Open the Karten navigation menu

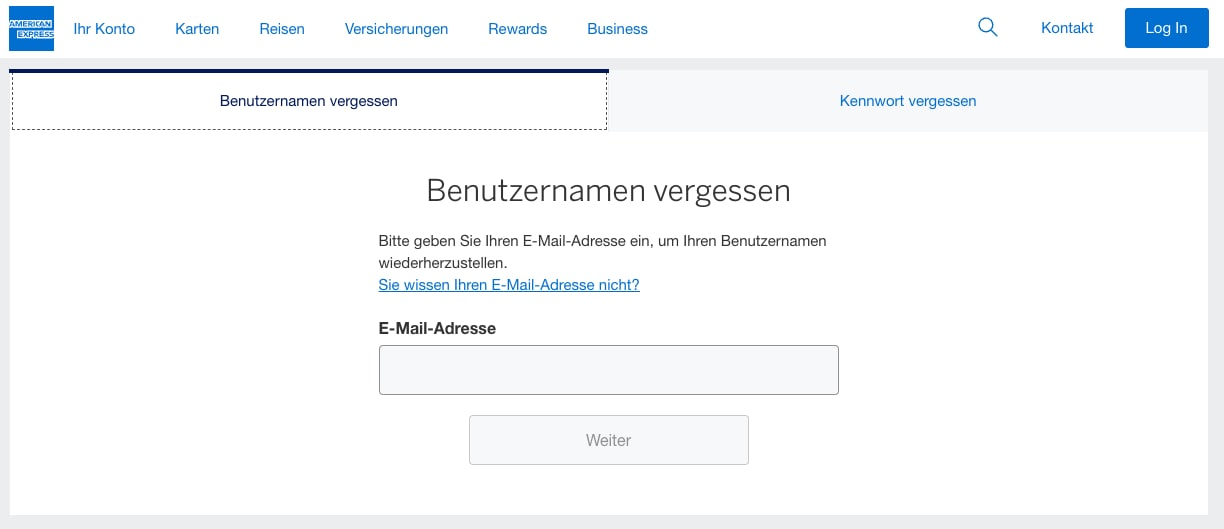click(x=197, y=29)
